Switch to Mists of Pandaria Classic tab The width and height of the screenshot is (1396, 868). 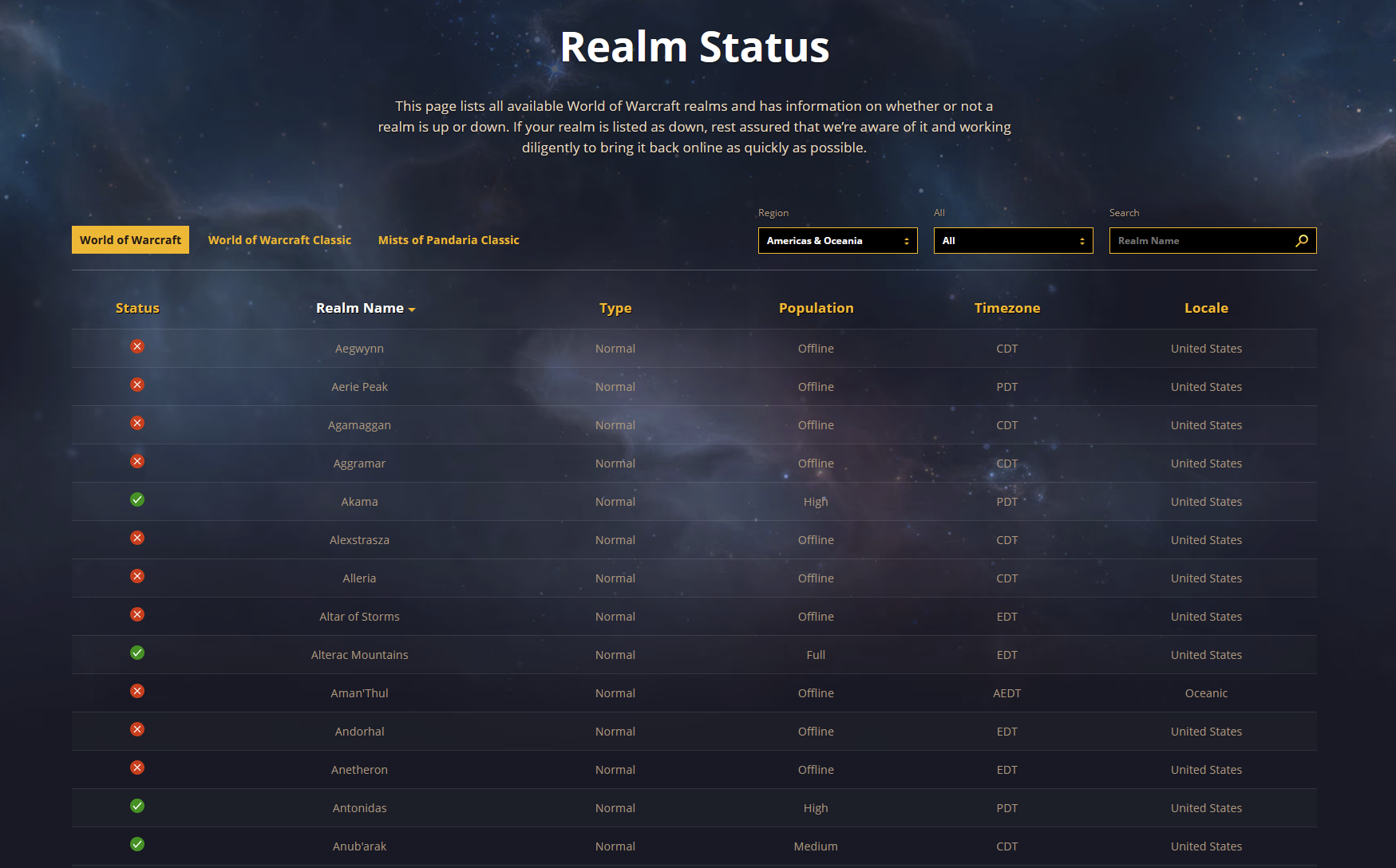click(449, 240)
